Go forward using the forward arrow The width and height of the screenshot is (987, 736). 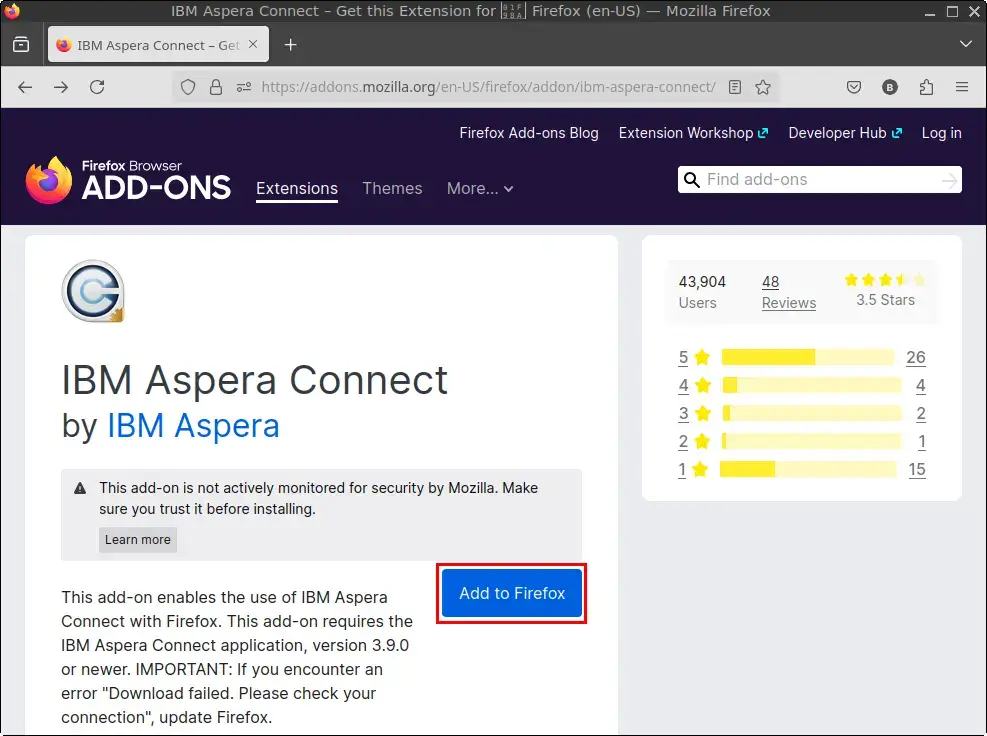pyautogui.click(x=61, y=87)
